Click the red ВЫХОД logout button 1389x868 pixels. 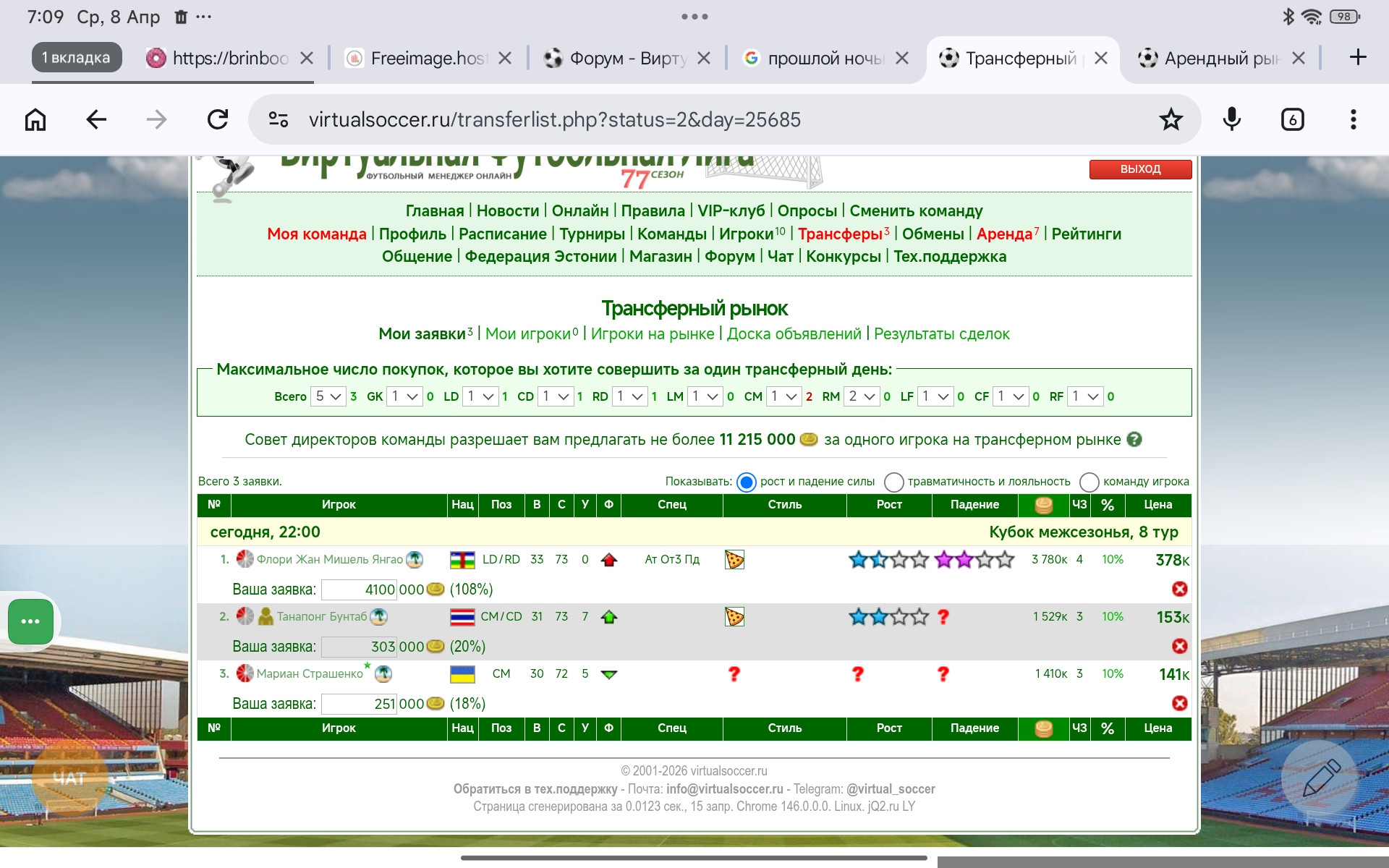tap(1140, 169)
